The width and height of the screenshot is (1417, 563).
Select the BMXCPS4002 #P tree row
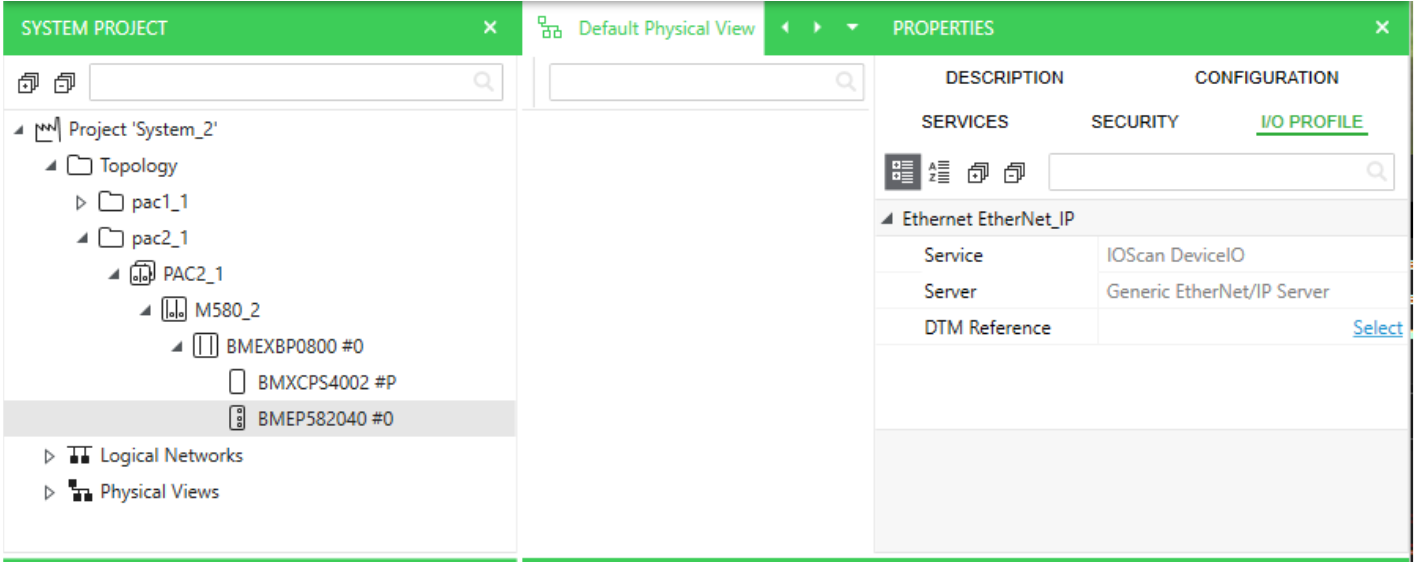[x=260, y=382]
